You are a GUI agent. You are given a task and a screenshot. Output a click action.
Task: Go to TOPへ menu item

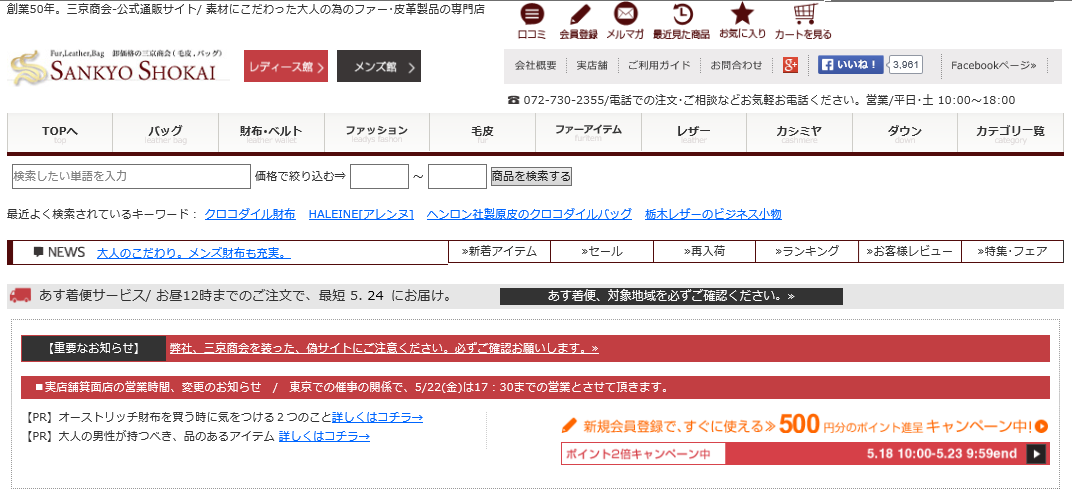coord(60,133)
